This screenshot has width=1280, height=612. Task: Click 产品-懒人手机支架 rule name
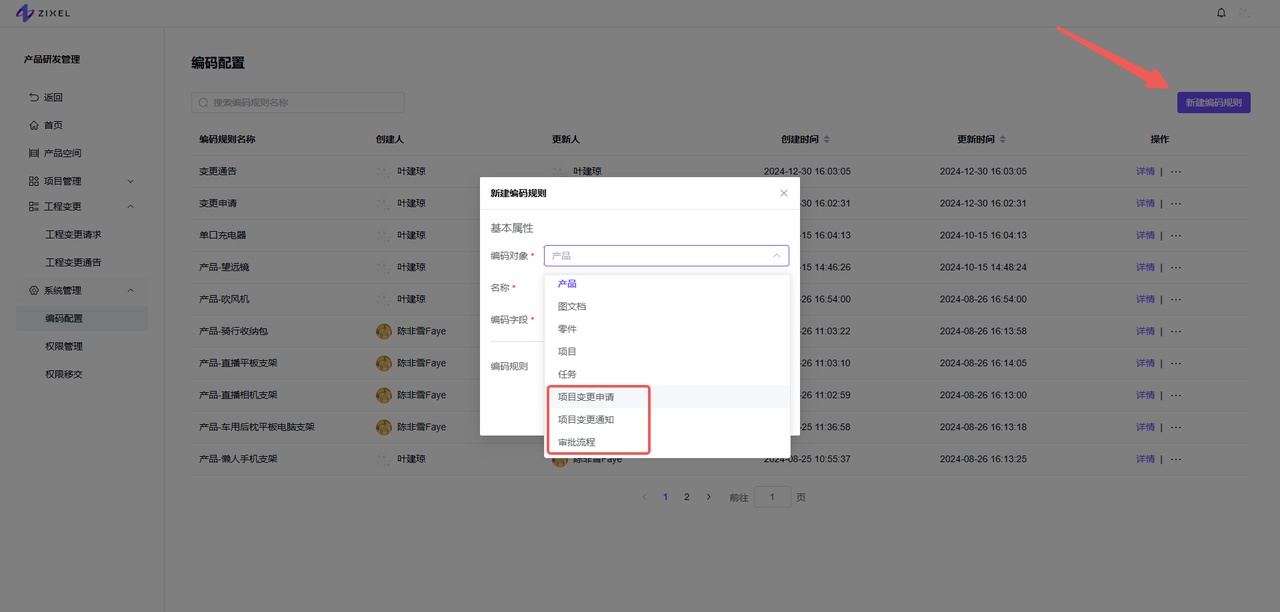click(x=238, y=459)
